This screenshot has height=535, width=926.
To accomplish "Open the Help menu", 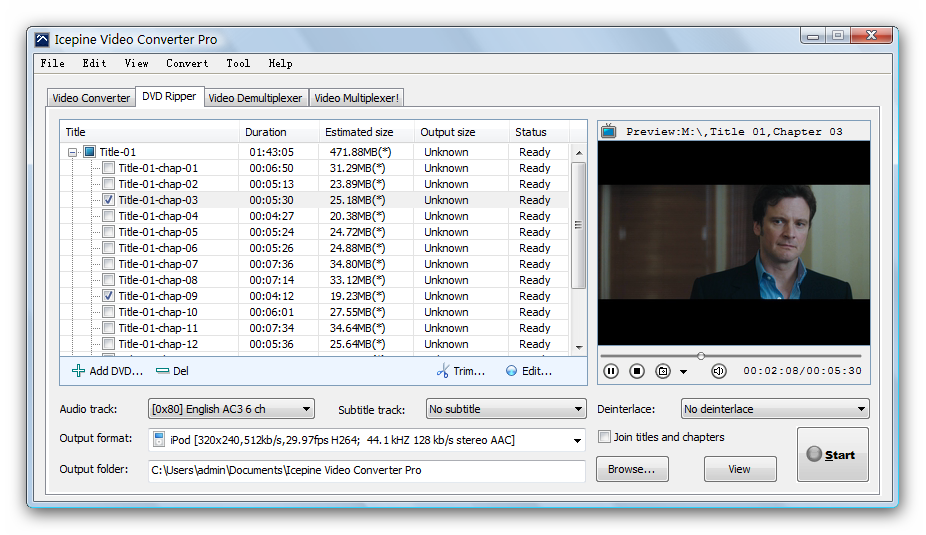I will [x=281, y=63].
